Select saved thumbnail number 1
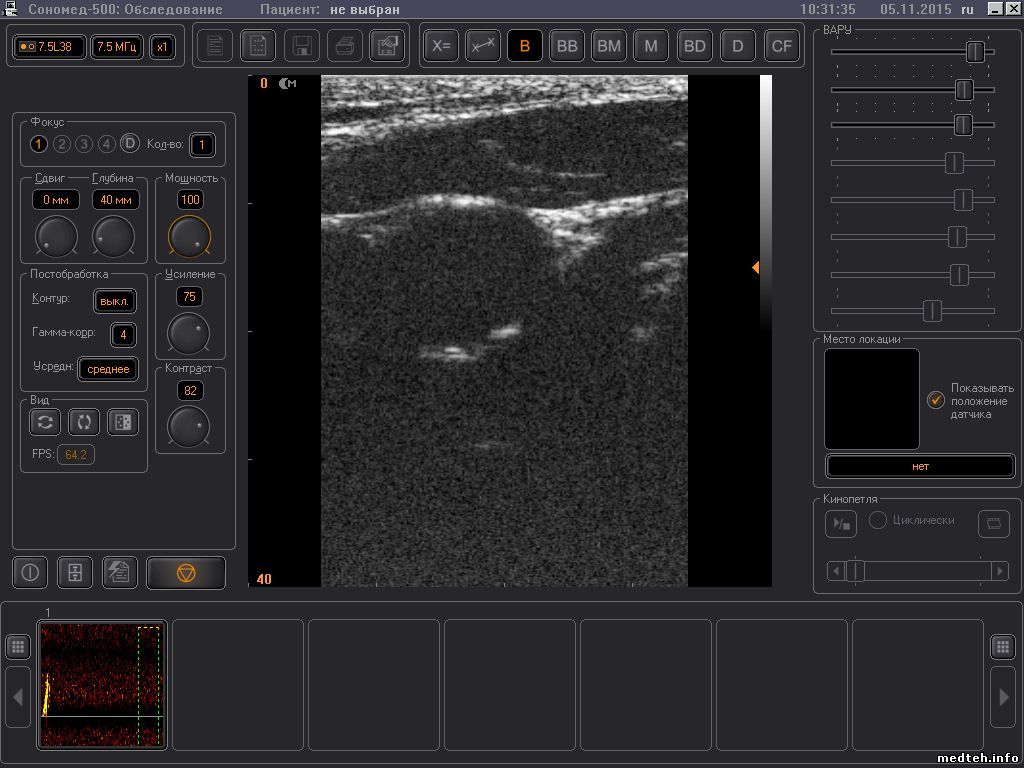 click(x=101, y=684)
